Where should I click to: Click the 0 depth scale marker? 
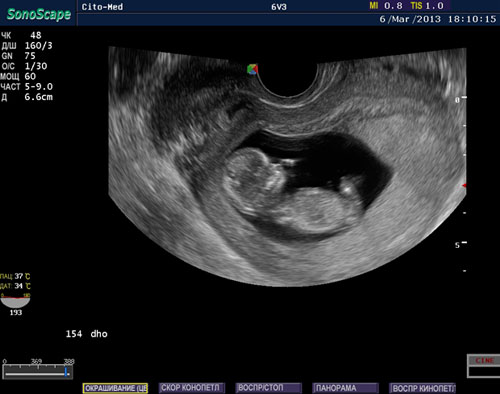pyautogui.click(x=461, y=99)
